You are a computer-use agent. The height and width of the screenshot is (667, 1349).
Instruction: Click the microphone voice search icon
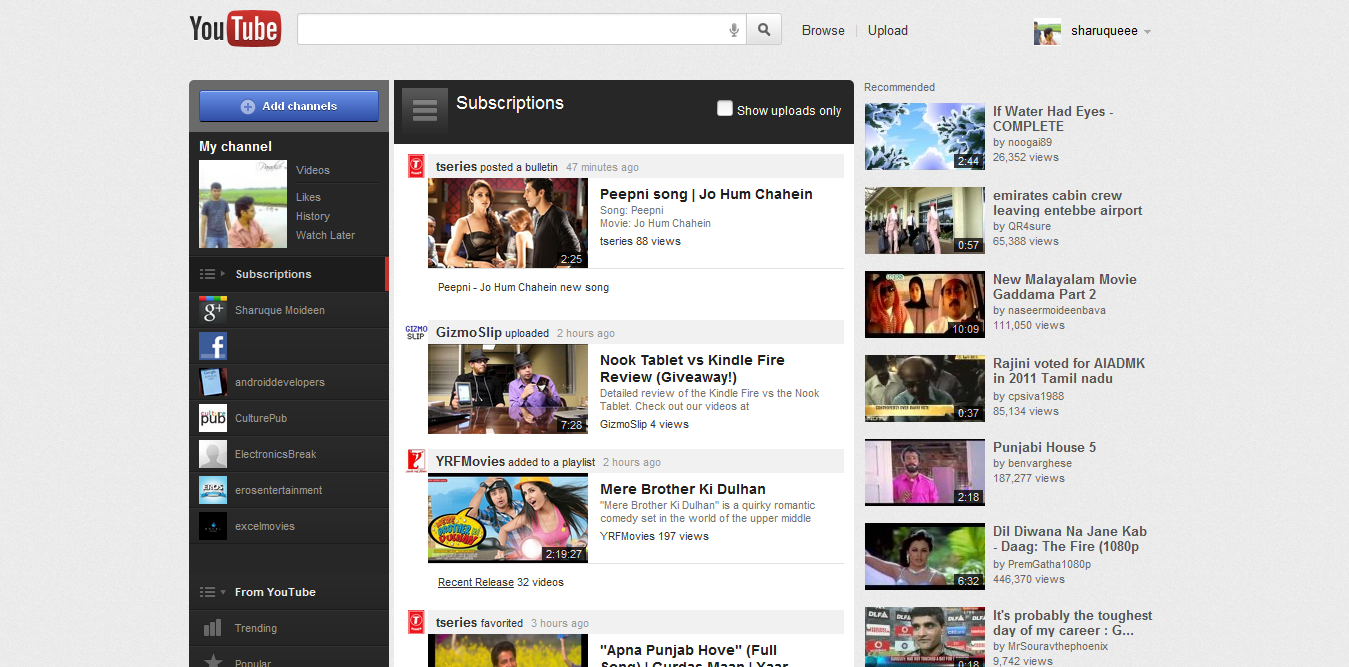coord(734,30)
